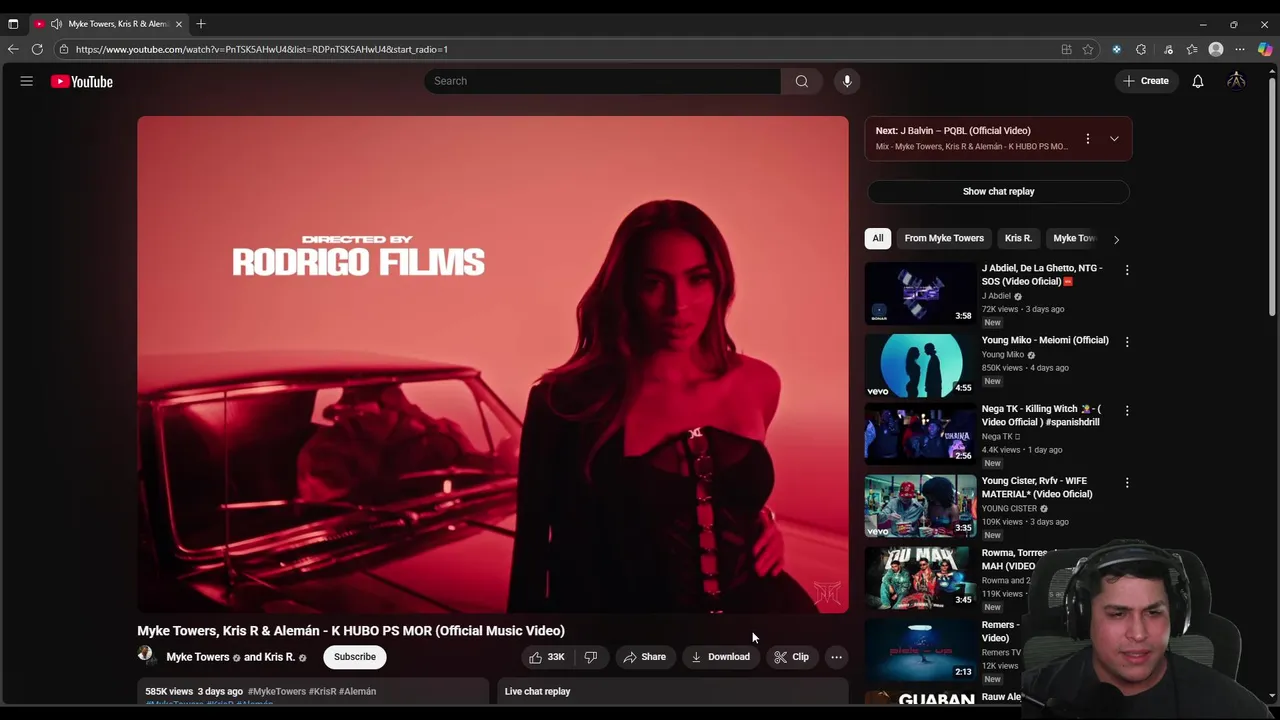Click the search magnifier button

pos(801,81)
